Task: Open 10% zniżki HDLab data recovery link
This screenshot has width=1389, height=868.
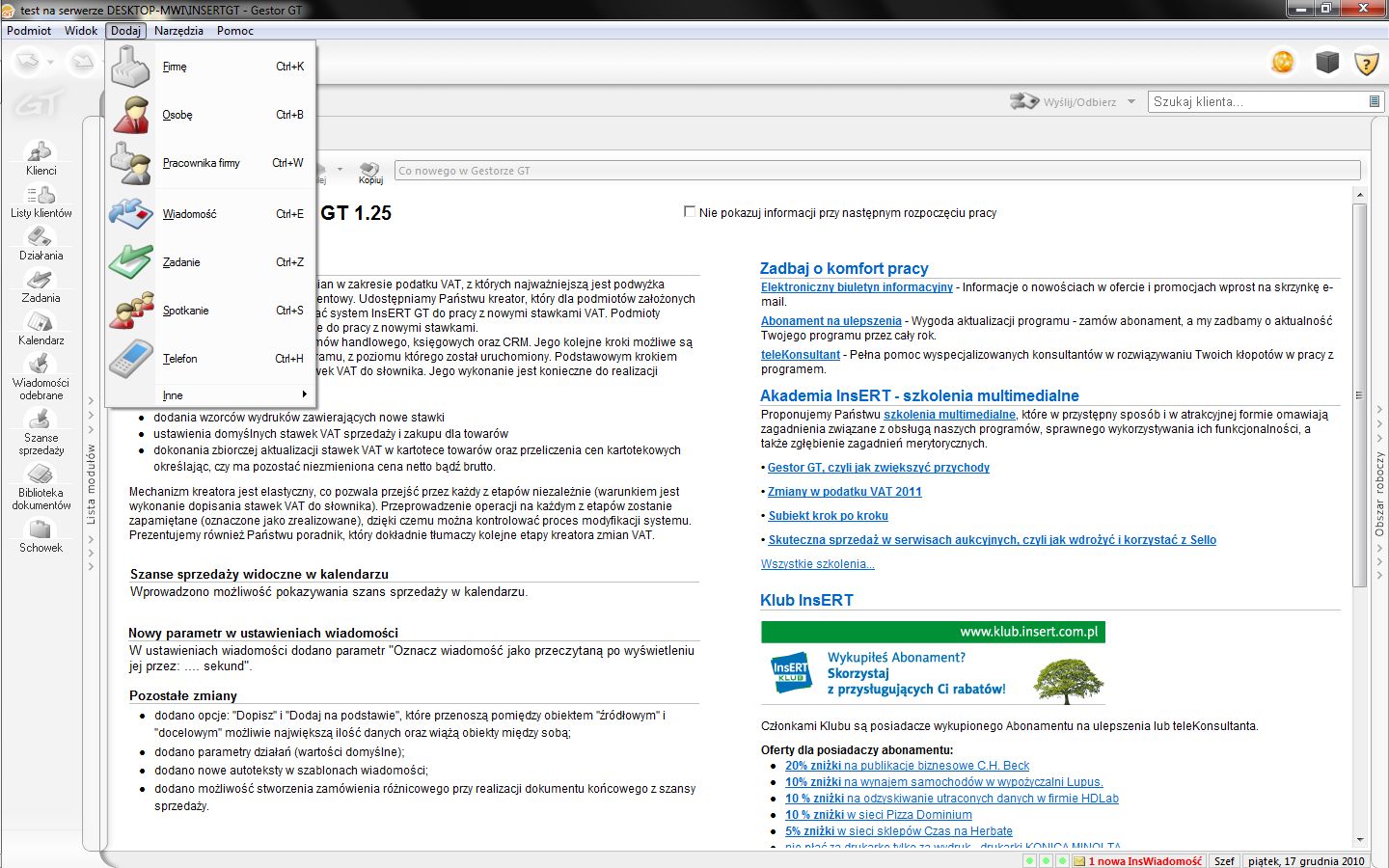Action: [x=952, y=799]
